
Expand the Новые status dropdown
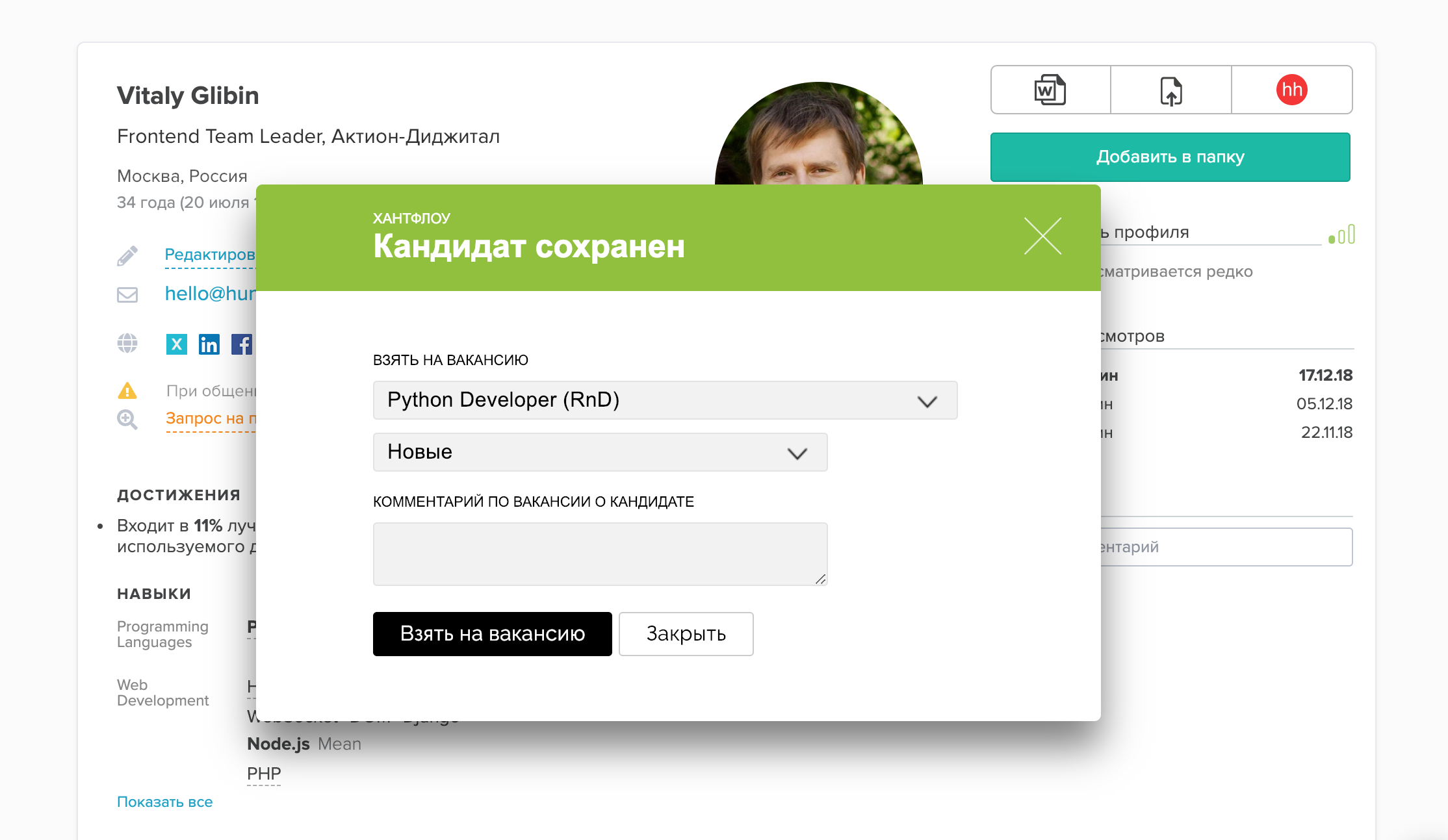pos(599,452)
